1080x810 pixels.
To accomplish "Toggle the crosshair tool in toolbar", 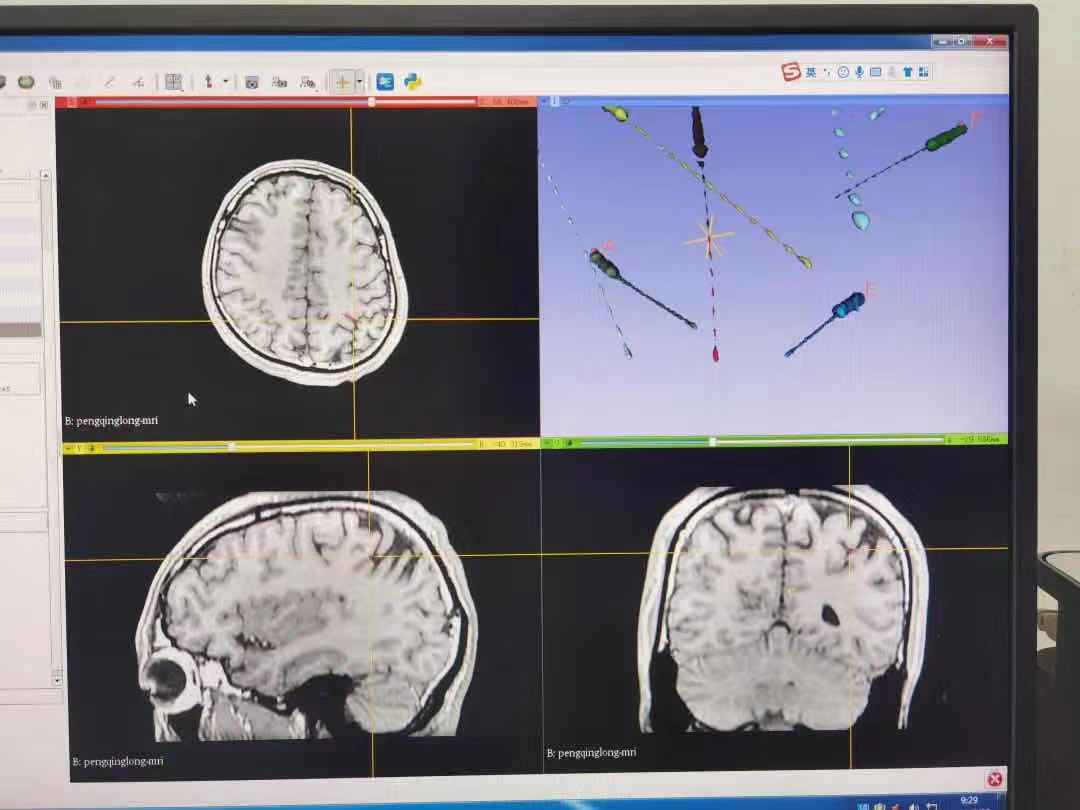I will (343, 82).
